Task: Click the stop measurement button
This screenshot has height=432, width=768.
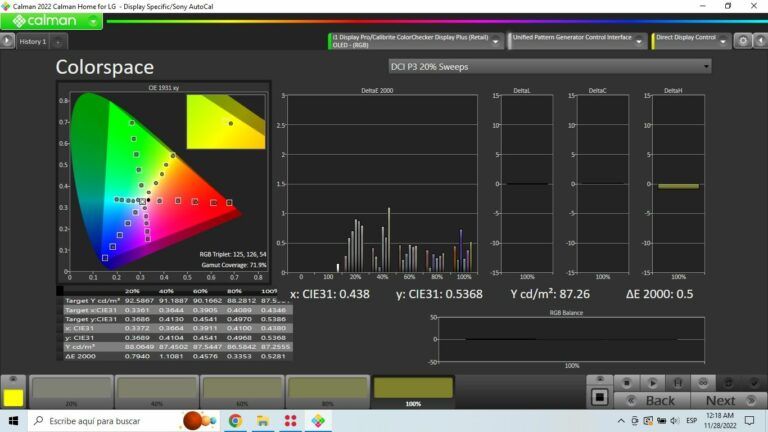Action: [627, 382]
